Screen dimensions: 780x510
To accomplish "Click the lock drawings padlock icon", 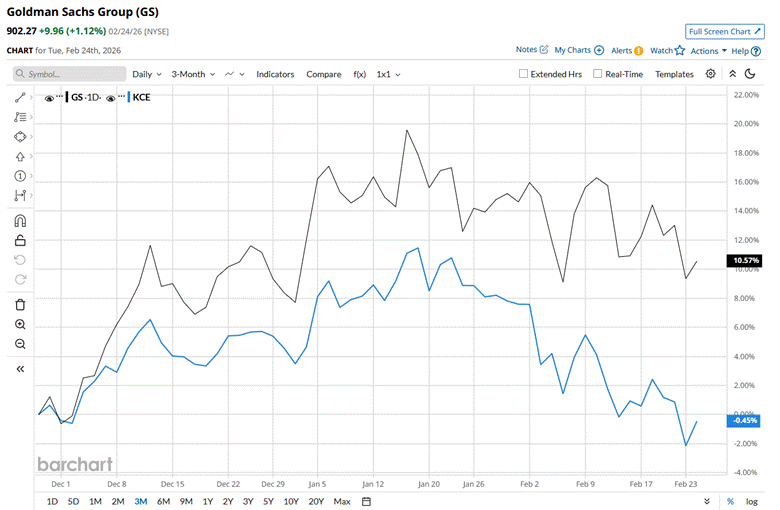I will pyautogui.click(x=20, y=240).
